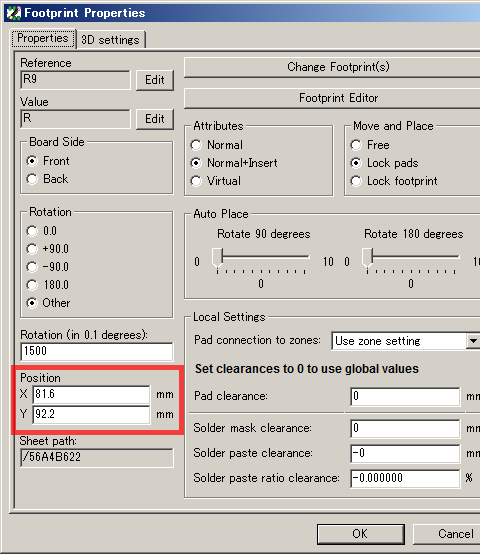Click Solder paste ratio clearance field
The image size is (480, 554).
tap(405, 478)
